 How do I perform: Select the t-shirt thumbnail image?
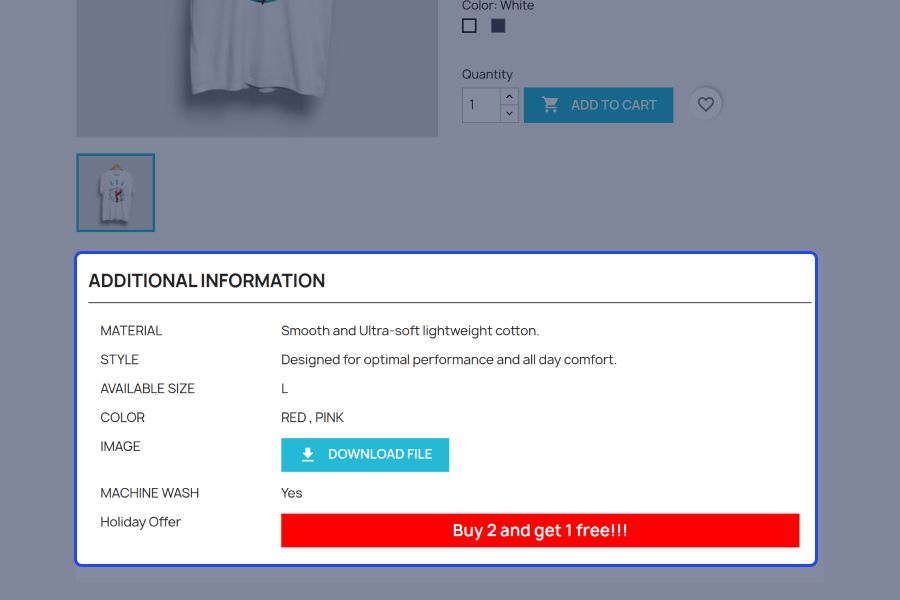(x=116, y=193)
